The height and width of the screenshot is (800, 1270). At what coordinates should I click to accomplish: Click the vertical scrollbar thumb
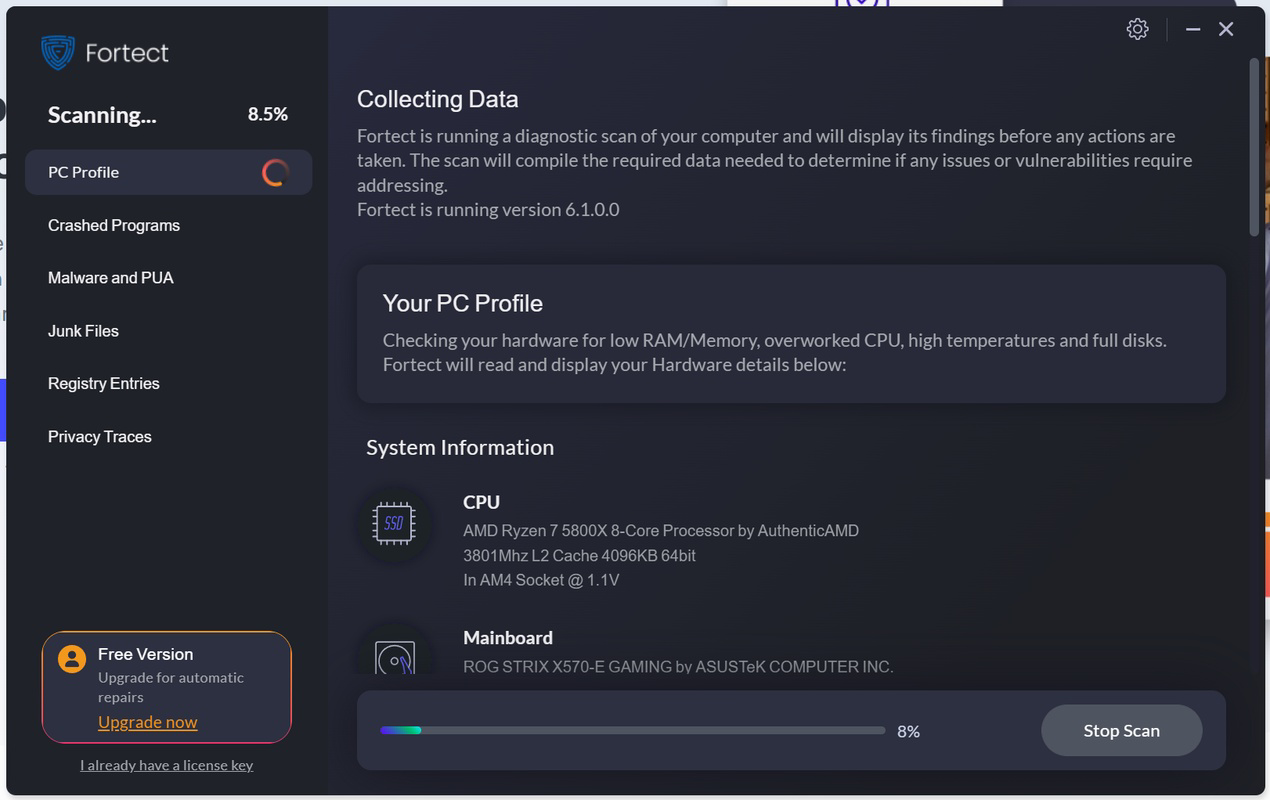tap(1254, 146)
